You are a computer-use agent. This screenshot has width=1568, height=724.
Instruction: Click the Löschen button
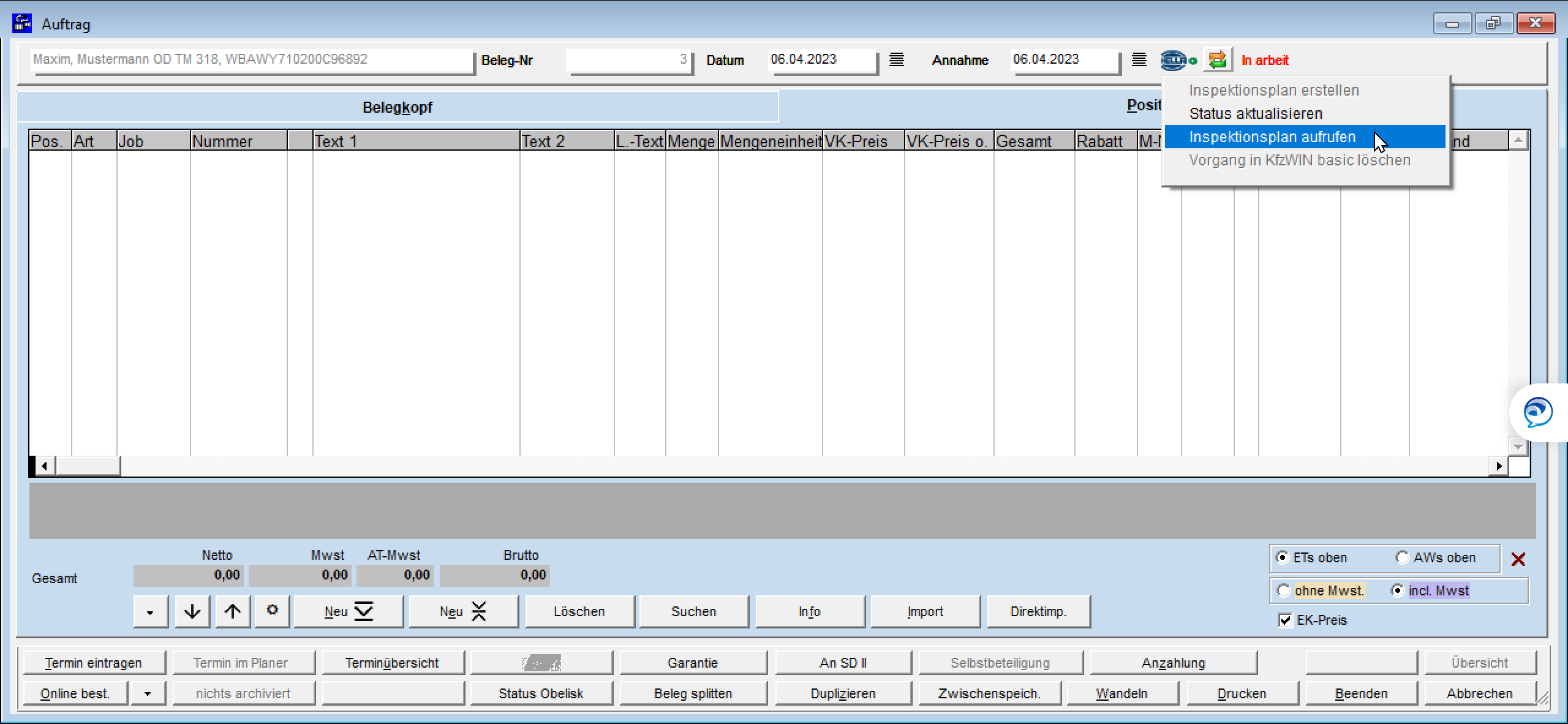tap(579, 611)
